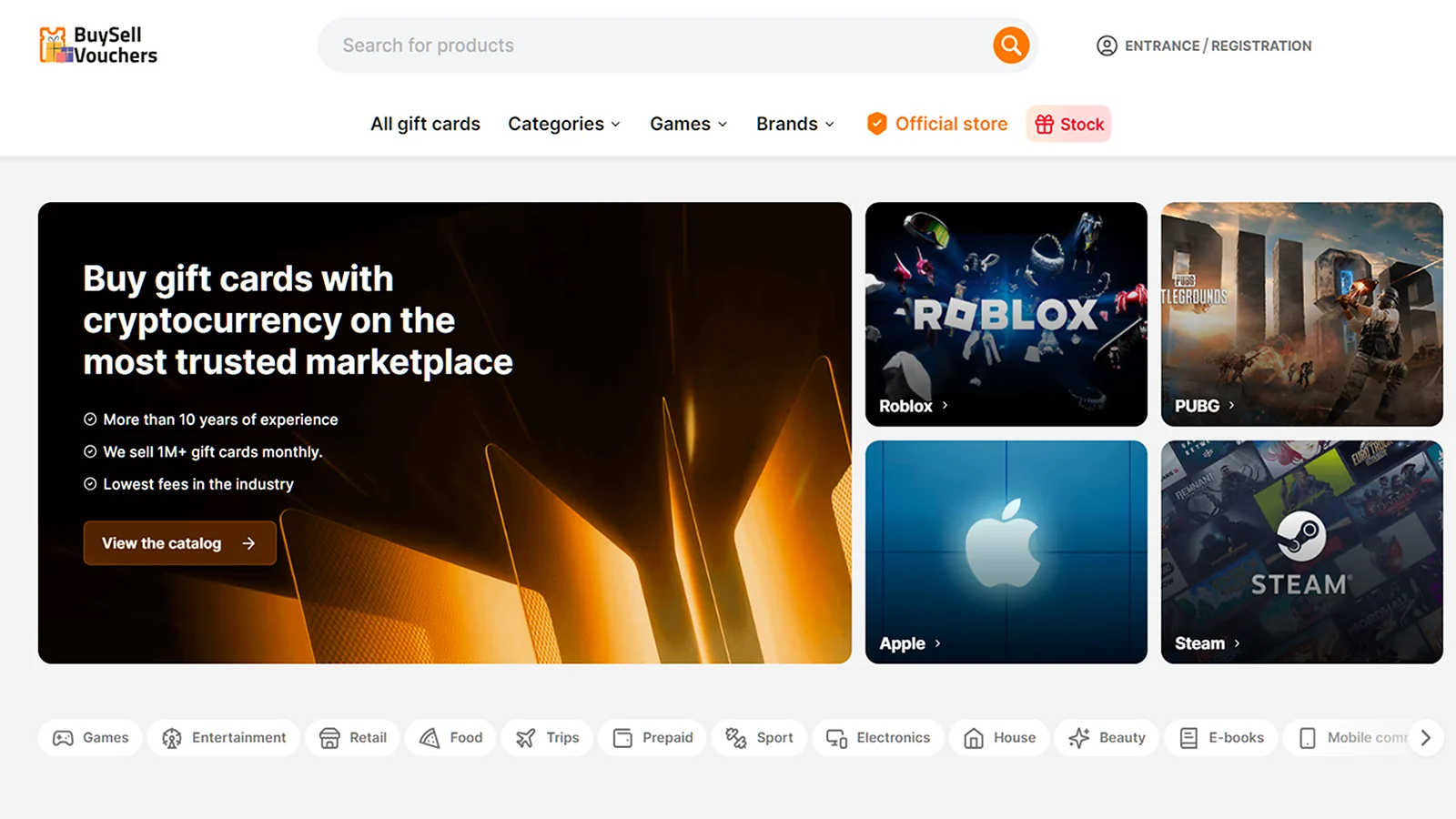The height and width of the screenshot is (819, 1456).
Task: Click the Entertainment ferris wheel icon
Action: pos(170,738)
